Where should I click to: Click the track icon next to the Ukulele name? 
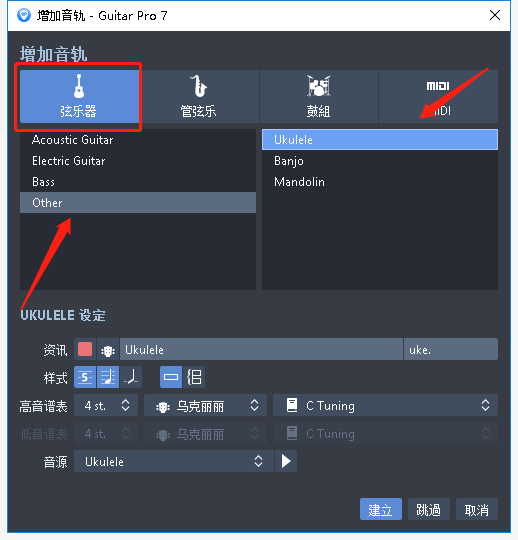pyautogui.click(x=108, y=349)
